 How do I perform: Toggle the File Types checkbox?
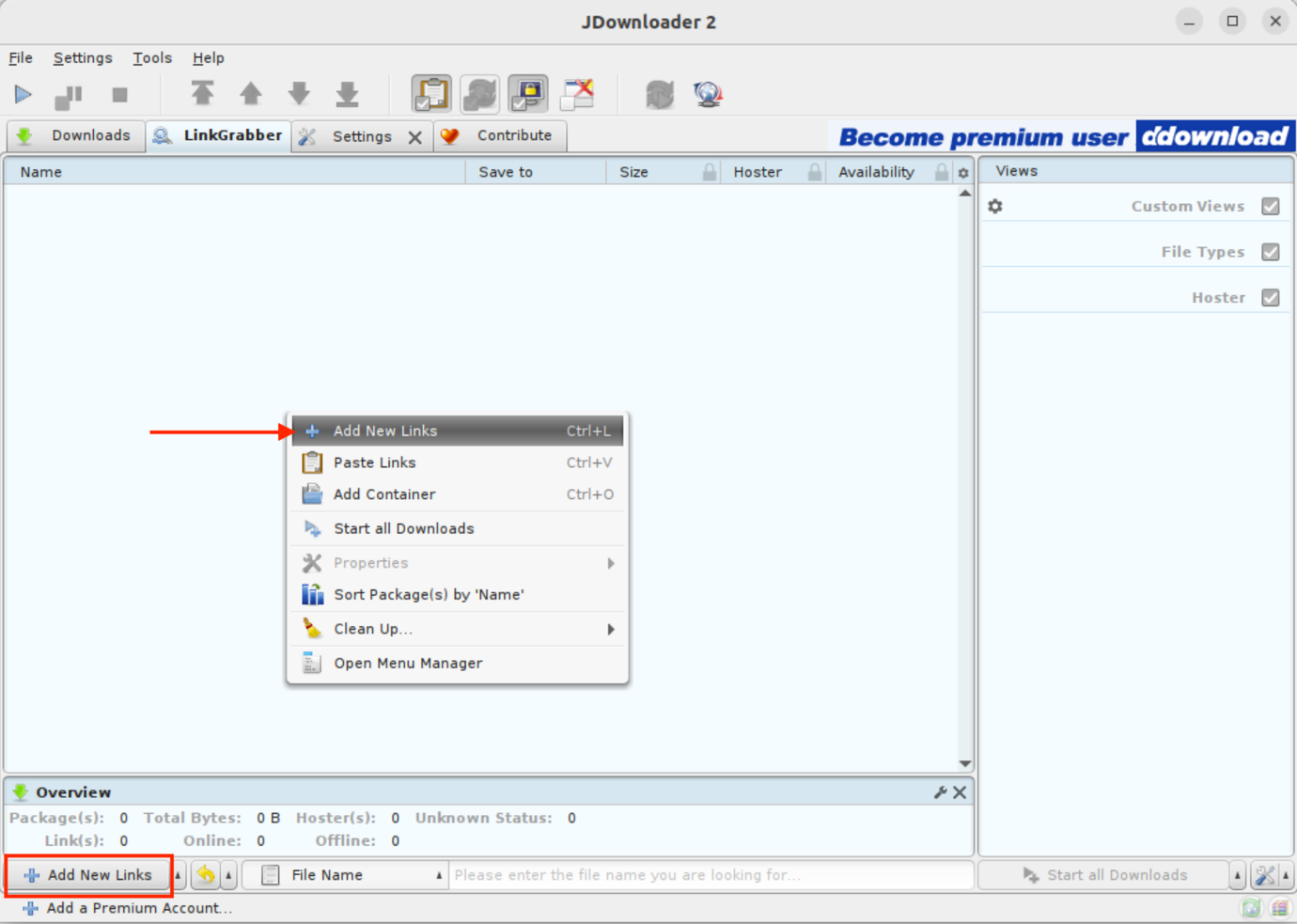click(x=1271, y=252)
